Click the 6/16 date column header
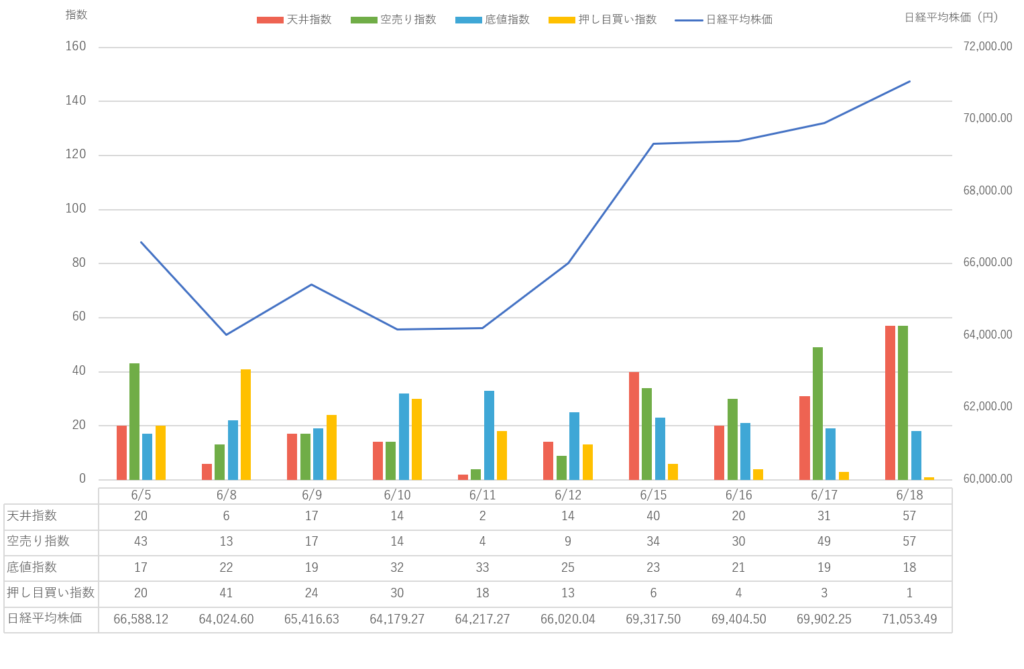1024x669 pixels. pyautogui.click(x=739, y=495)
